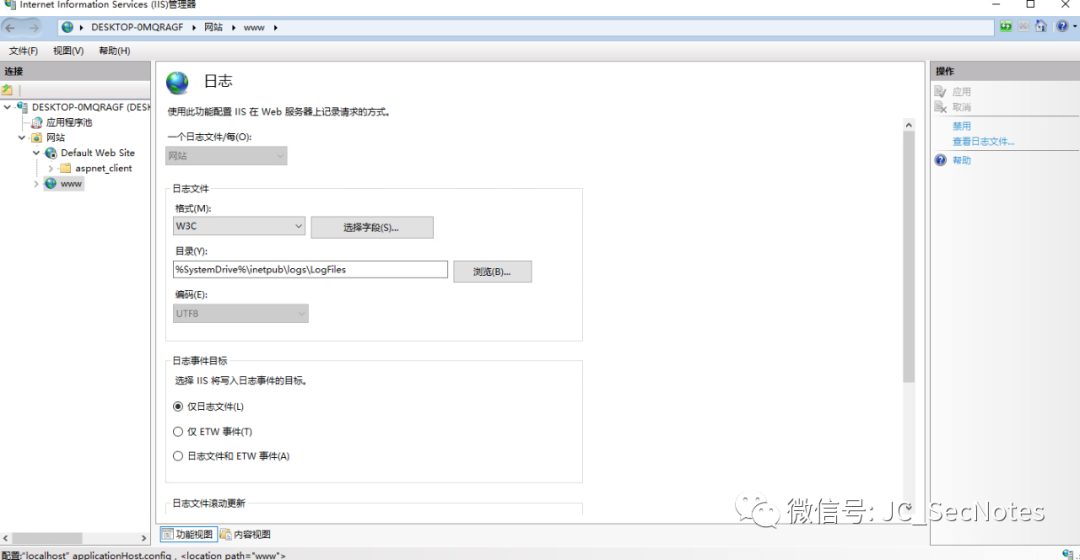Image resolution: width=1080 pixels, height=560 pixels.
Task: Click the refresh page icon in toolbar
Action: pos(1006,26)
